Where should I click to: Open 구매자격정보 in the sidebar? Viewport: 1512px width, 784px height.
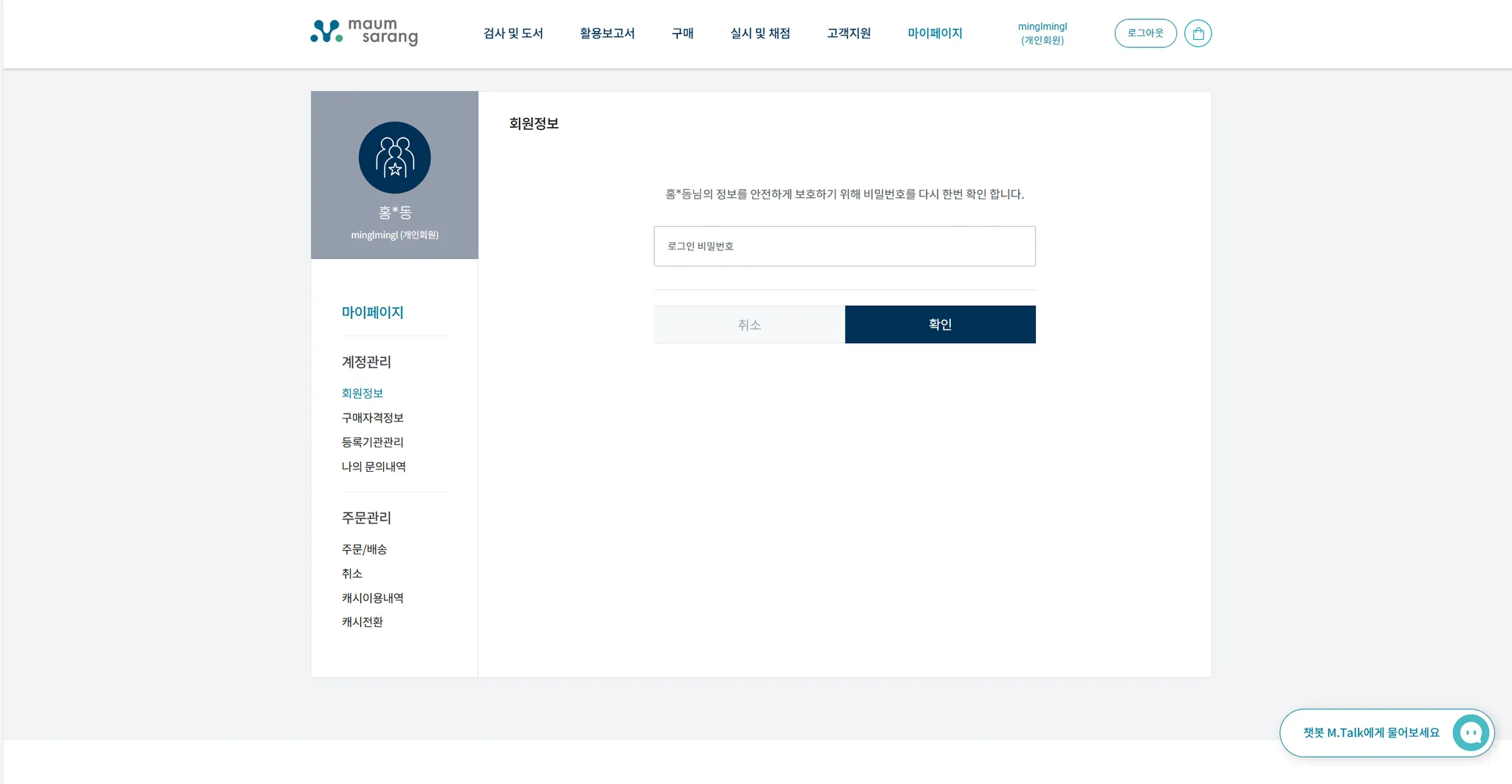(x=373, y=418)
